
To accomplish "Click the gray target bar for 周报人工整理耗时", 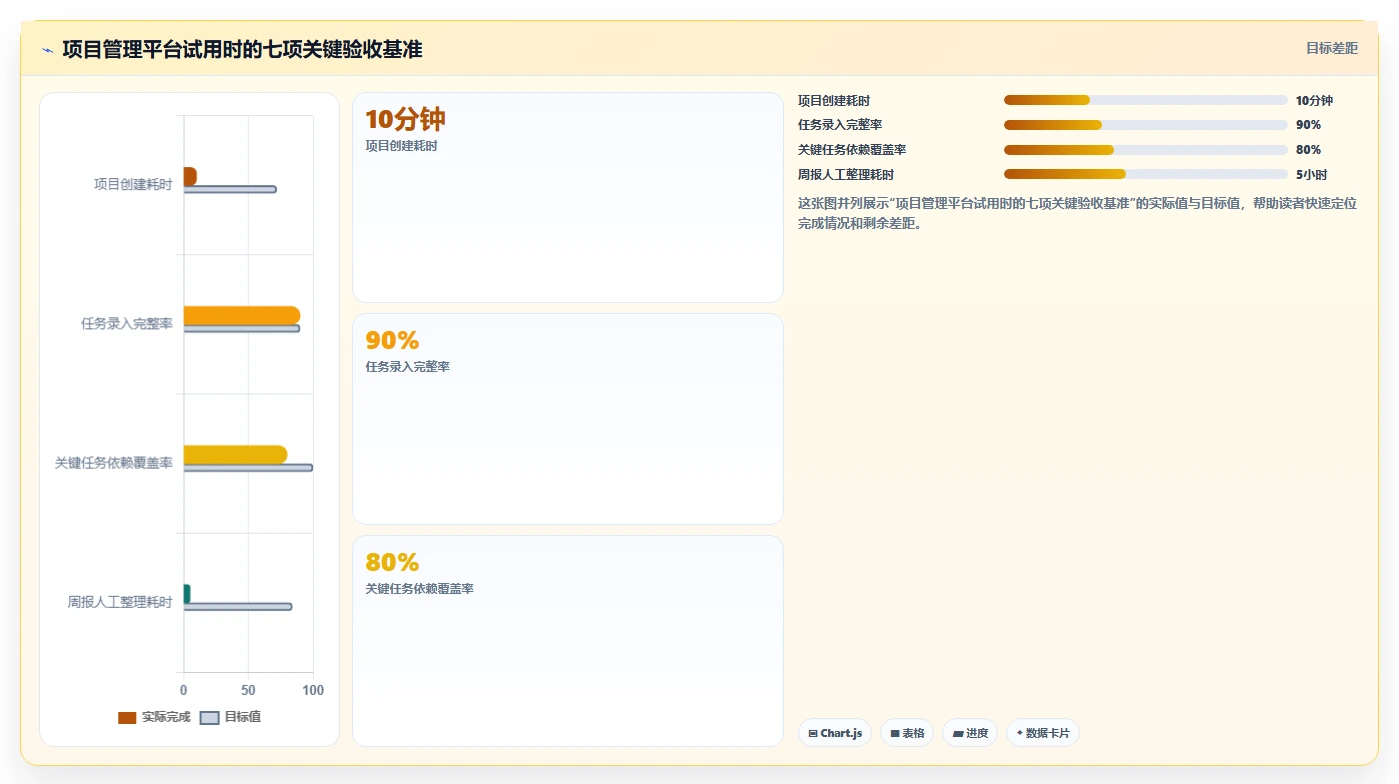I will click(x=238, y=606).
